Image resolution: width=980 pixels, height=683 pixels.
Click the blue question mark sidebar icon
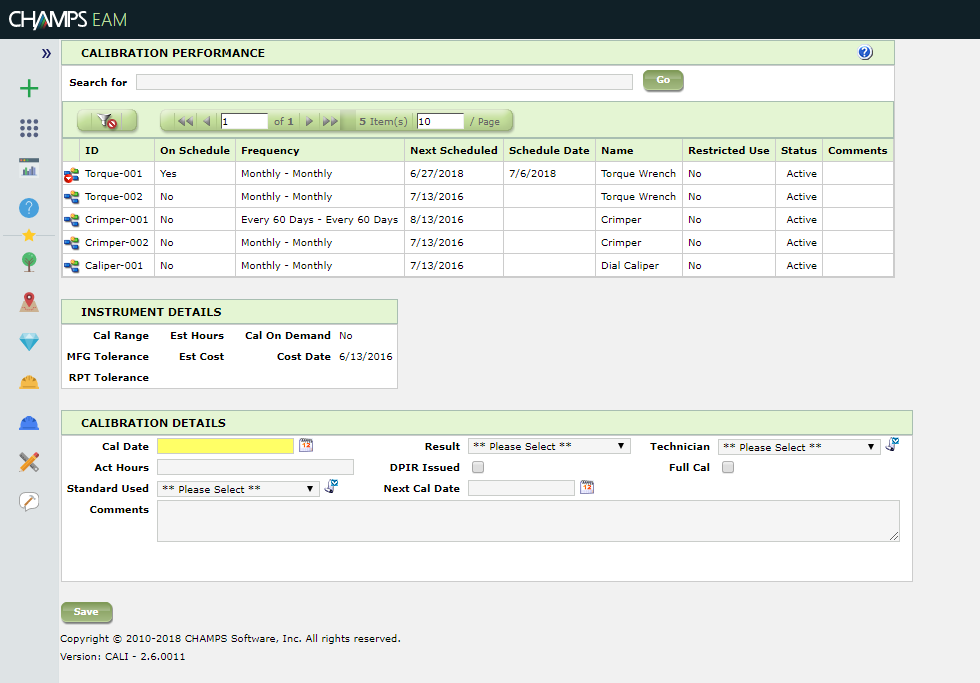pyautogui.click(x=29, y=208)
